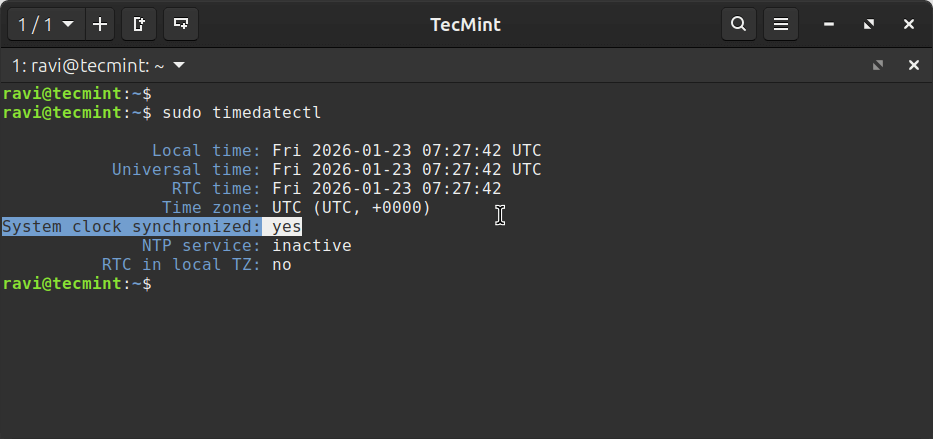The width and height of the screenshot is (933, 439).
Task: Open the ravi@tecmint session dropdown arrow
Action: [x=179, y=65]
